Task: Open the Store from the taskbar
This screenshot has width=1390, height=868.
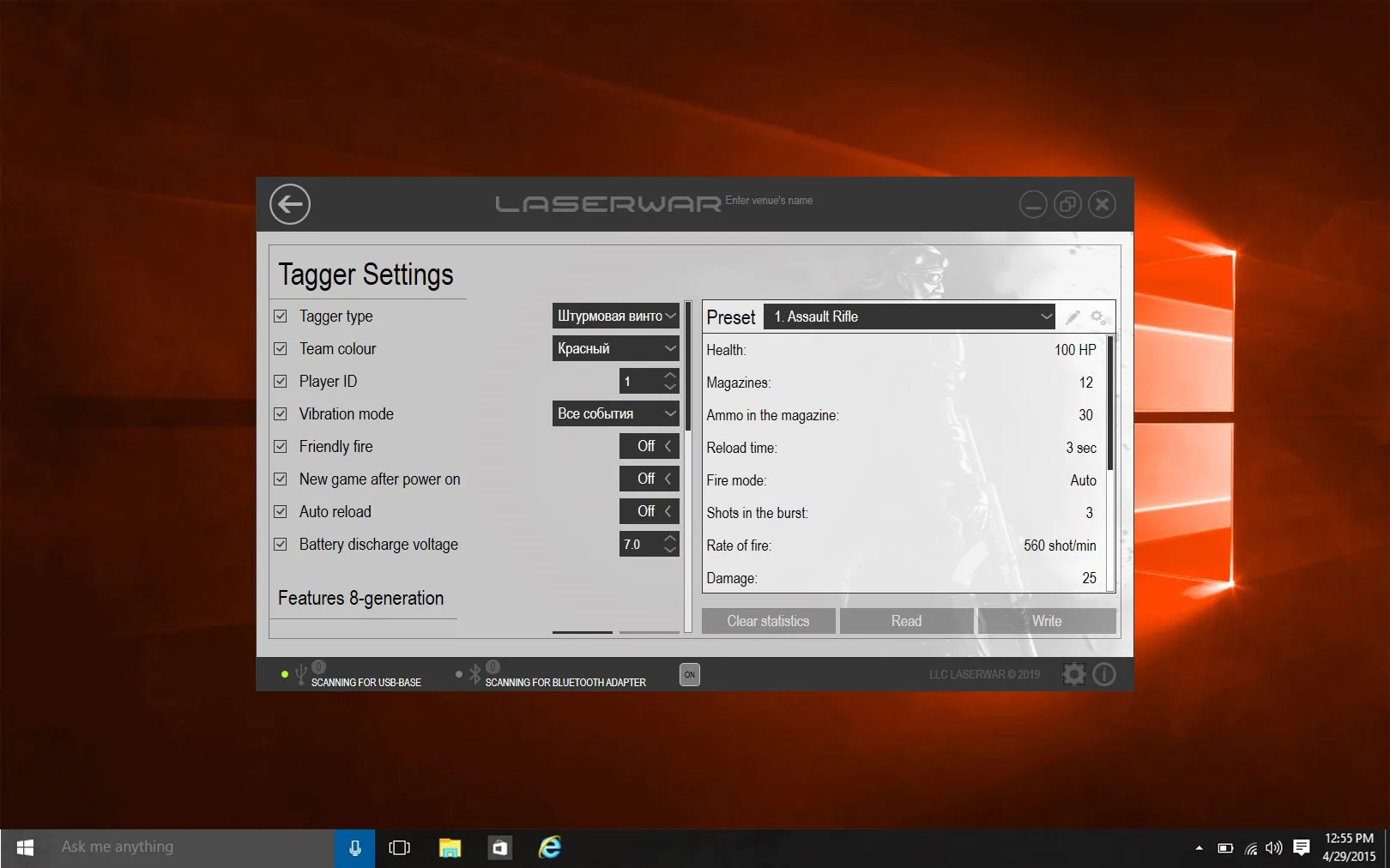Action: pyautogui.click(x=499, y=847)
